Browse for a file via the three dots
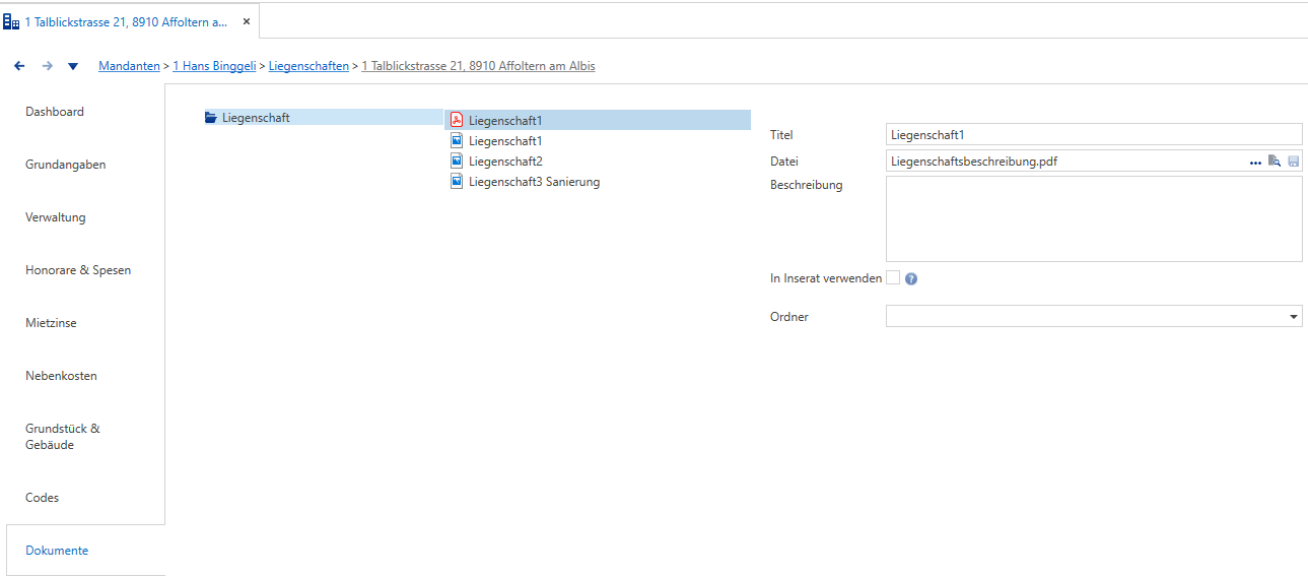1308x576 pixels. pos(1255,162)
